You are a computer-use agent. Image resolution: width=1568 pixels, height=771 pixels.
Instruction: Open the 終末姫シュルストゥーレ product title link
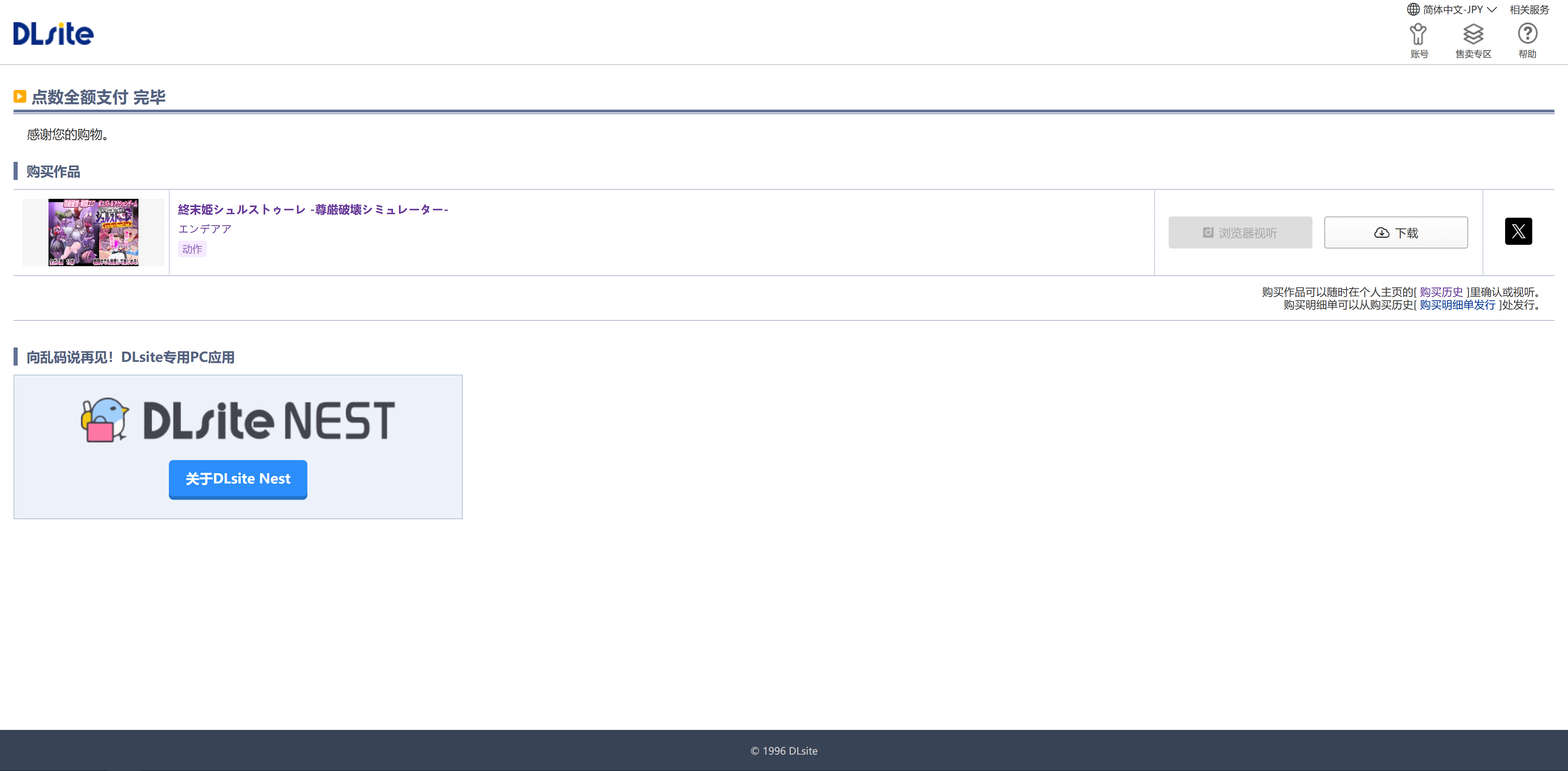pos(313,209)
